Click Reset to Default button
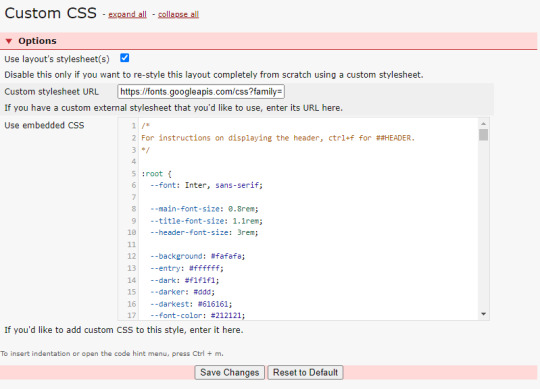The height and width of the screenshot is (389, 540). [305, 372]
